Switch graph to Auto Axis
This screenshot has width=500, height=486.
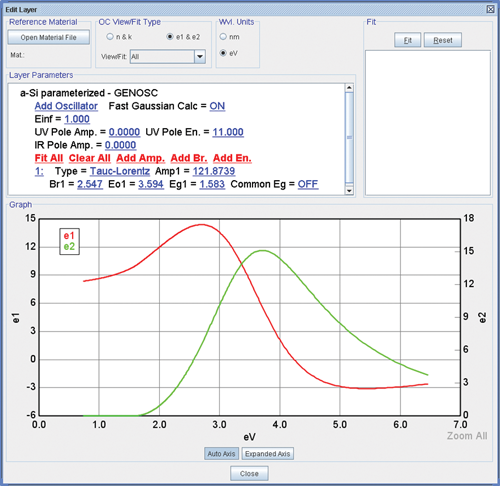(221, 454)
